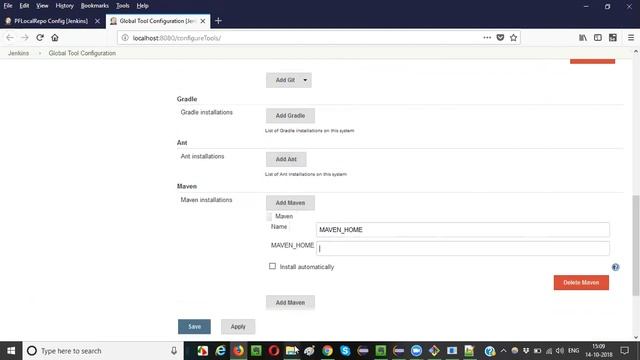Screen dimensions: 640x360
Task: Click the Dropbox icon in system tray
Action: click(x=526, y=351)
